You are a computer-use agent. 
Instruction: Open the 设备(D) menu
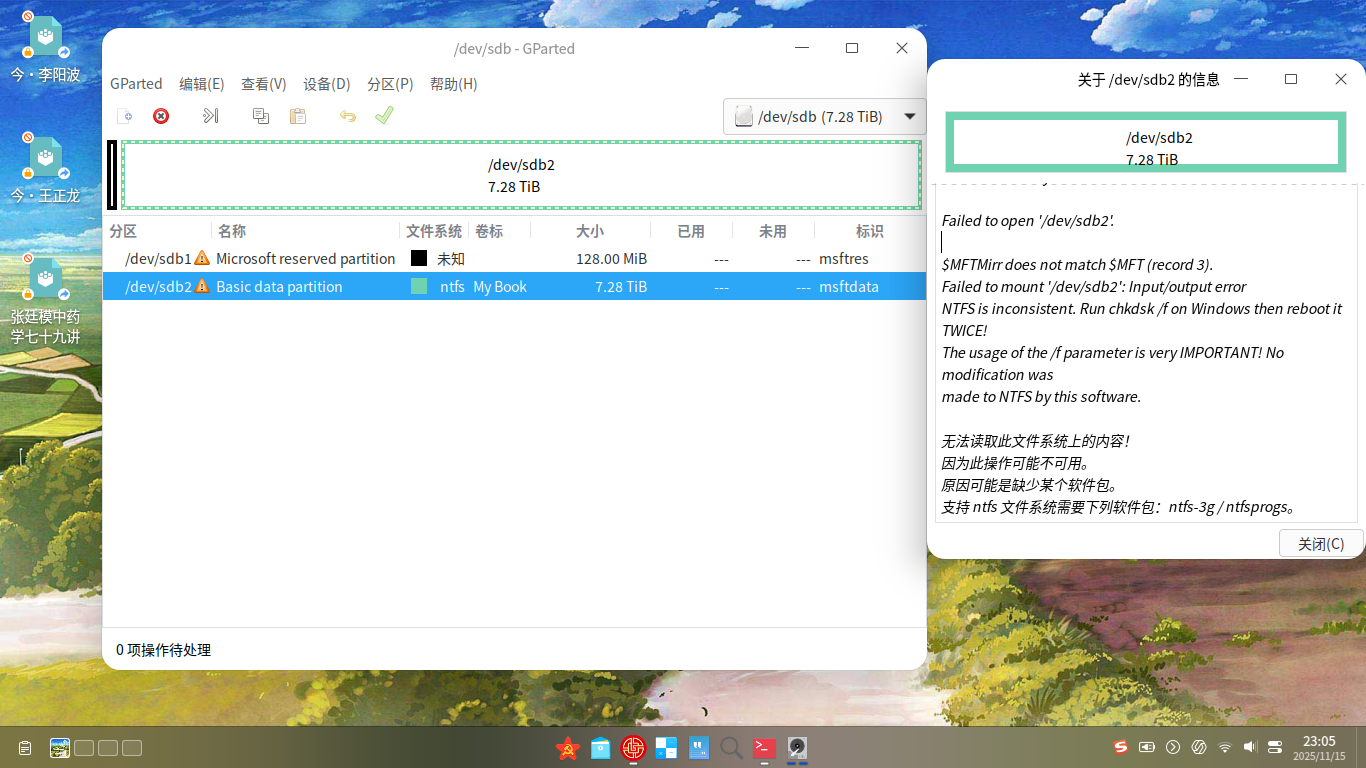[327, 84]
